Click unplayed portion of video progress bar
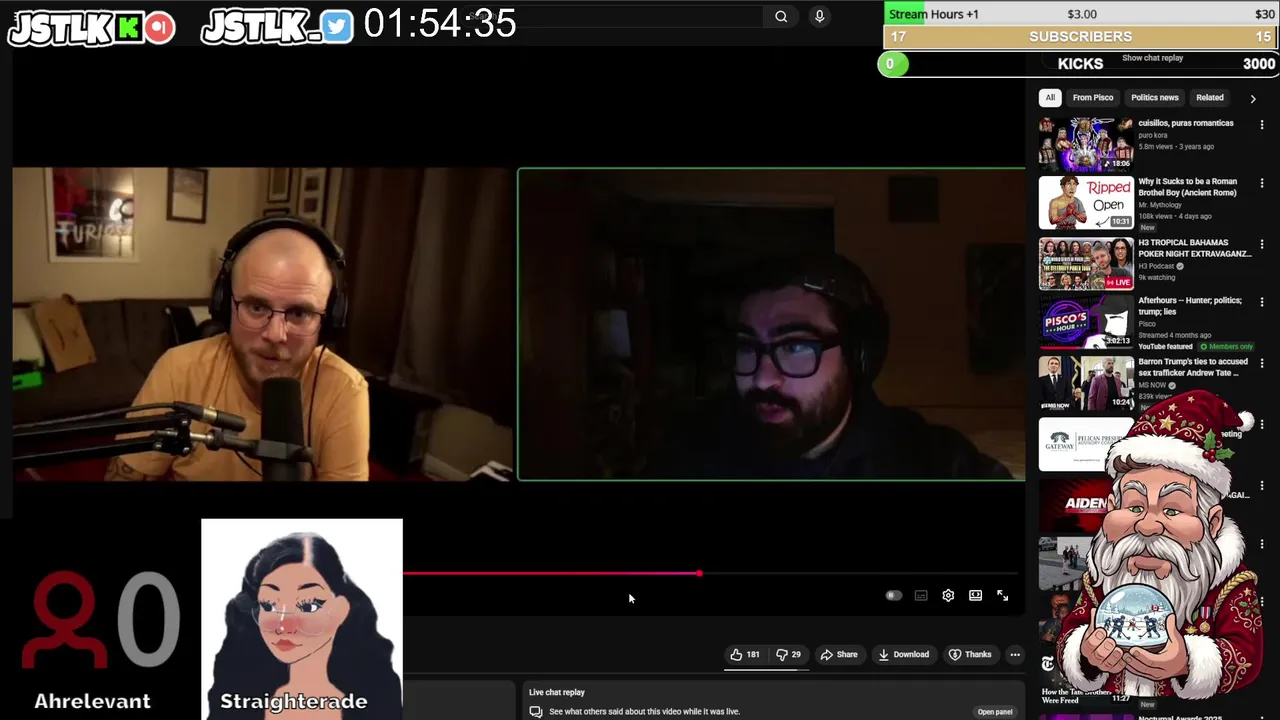This screenshot has width=1280, height=720. pos(860,573)
